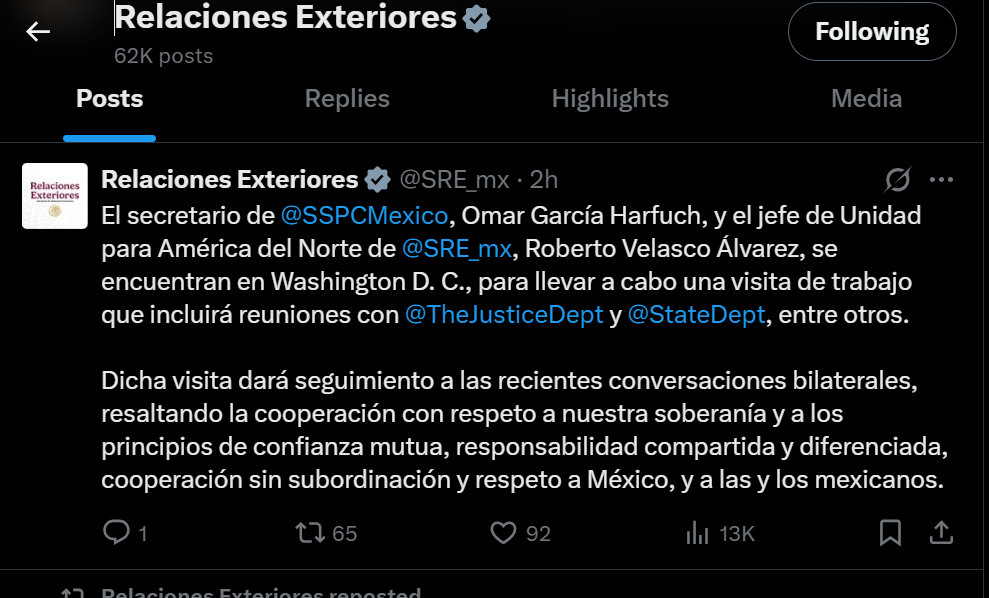
Task: Open the Relaciones Exteriores profile avatar
Action: [x=55, y=196]
